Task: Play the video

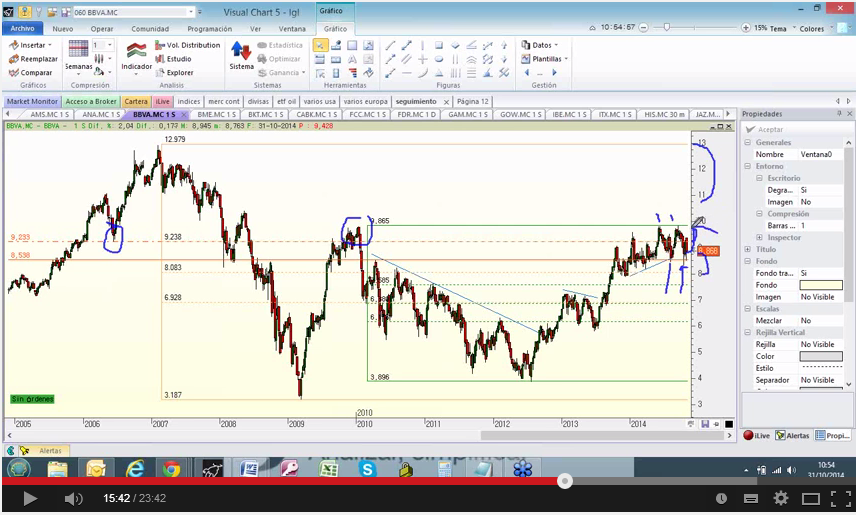Action: 30,498
